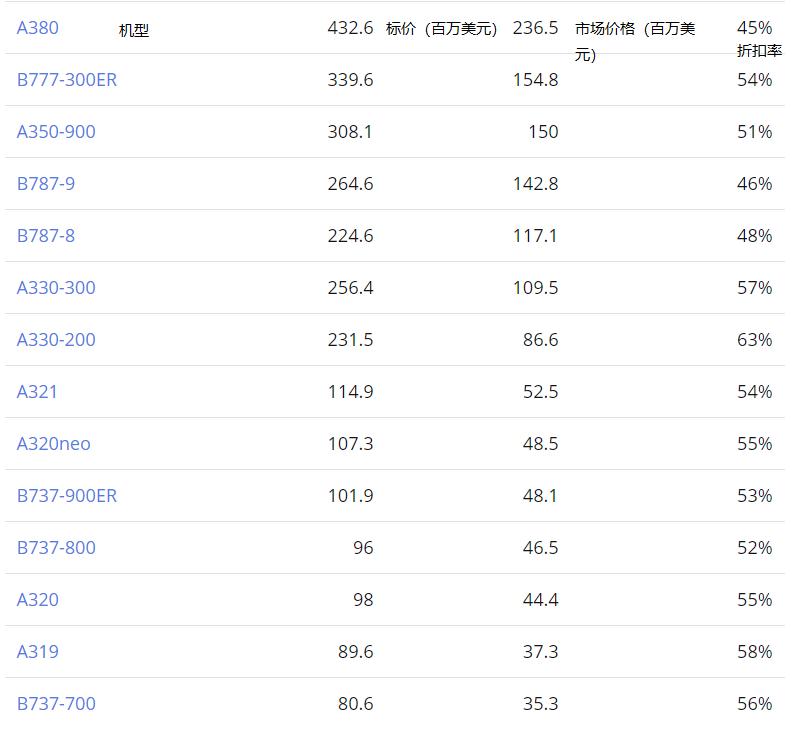Open the B777-300ER aircraft link
The image size is (796, 733).
point(67,80)
